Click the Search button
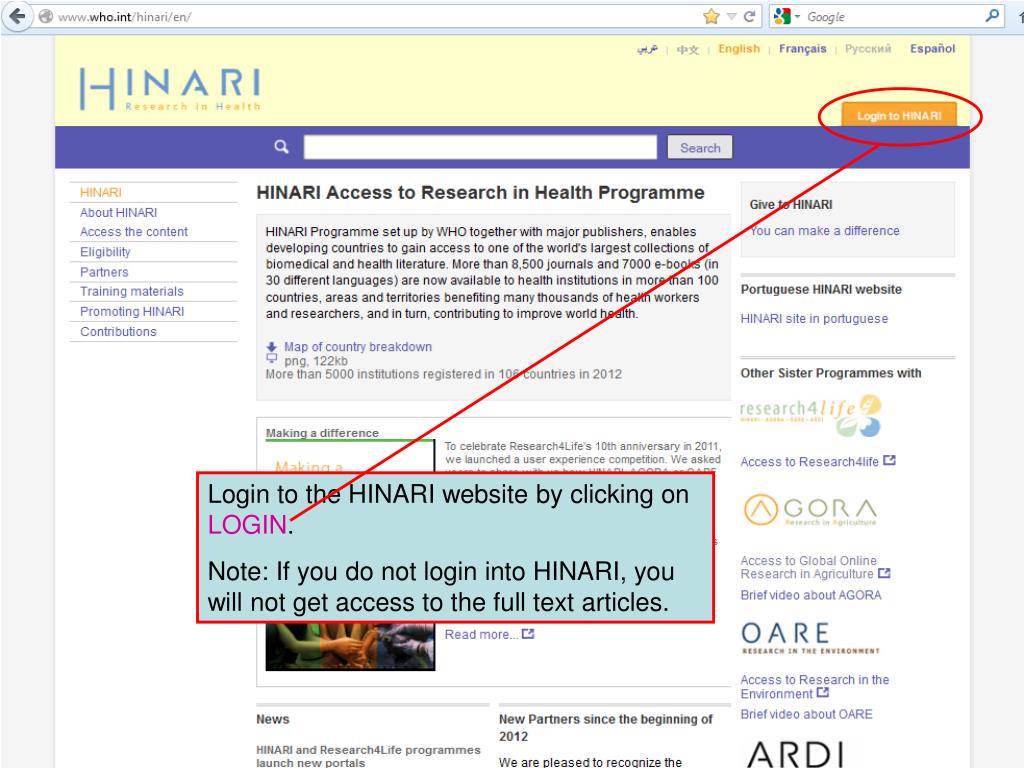This screenshot has width=1024, height=768. tap(699, 148)
